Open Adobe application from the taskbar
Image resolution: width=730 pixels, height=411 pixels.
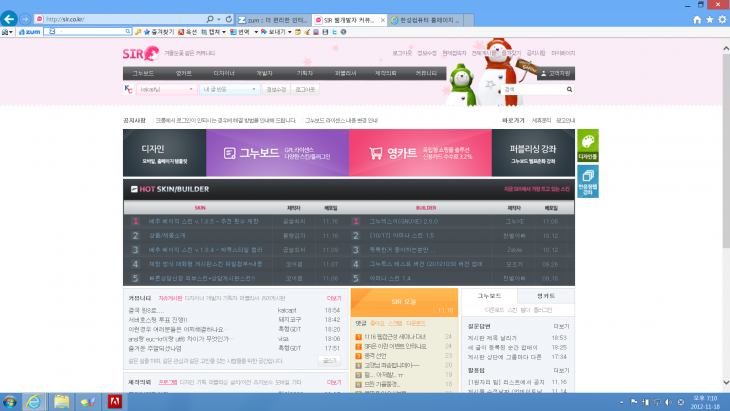[114, 401]
